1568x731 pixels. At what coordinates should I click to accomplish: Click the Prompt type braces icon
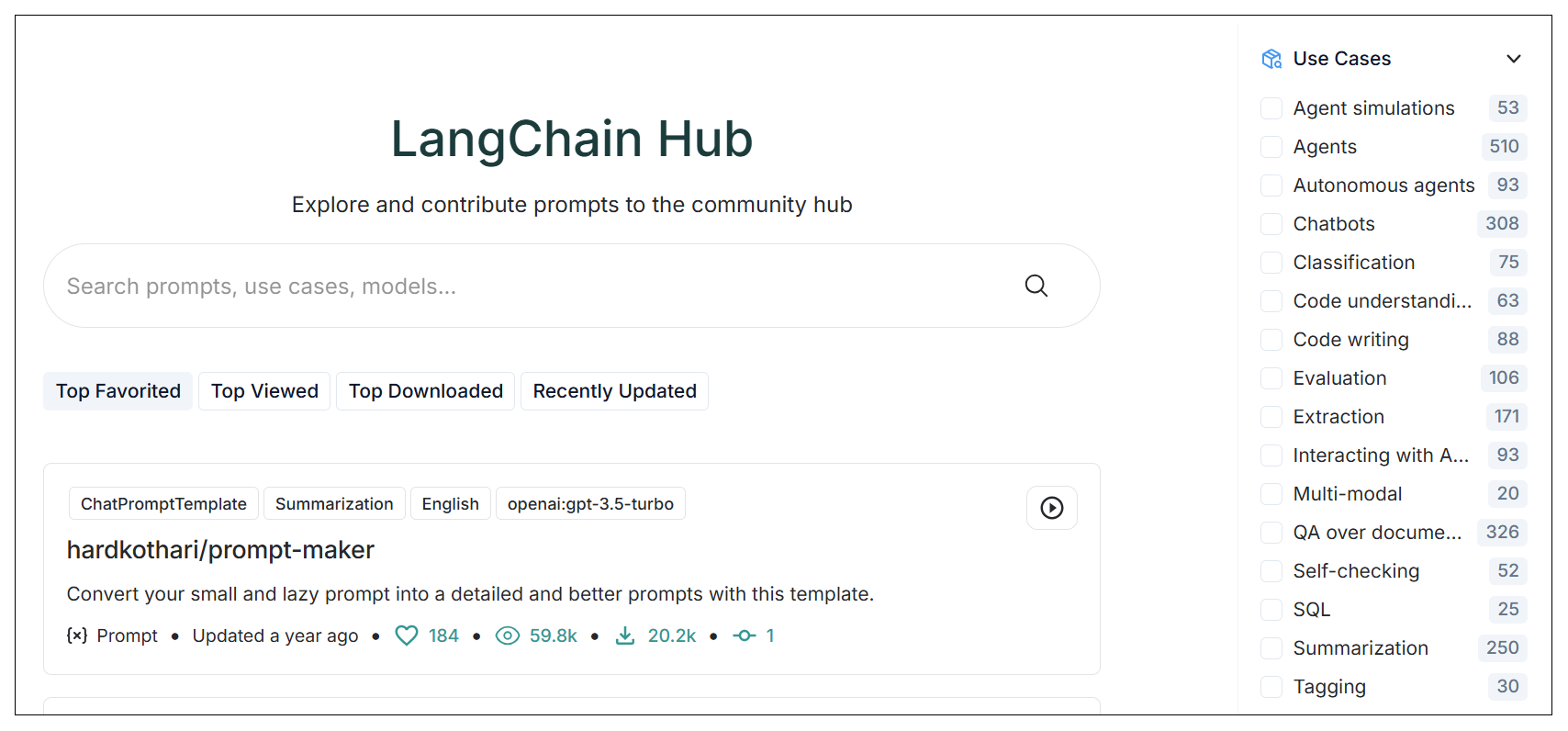pyautogui.click(x=77, y=635)
